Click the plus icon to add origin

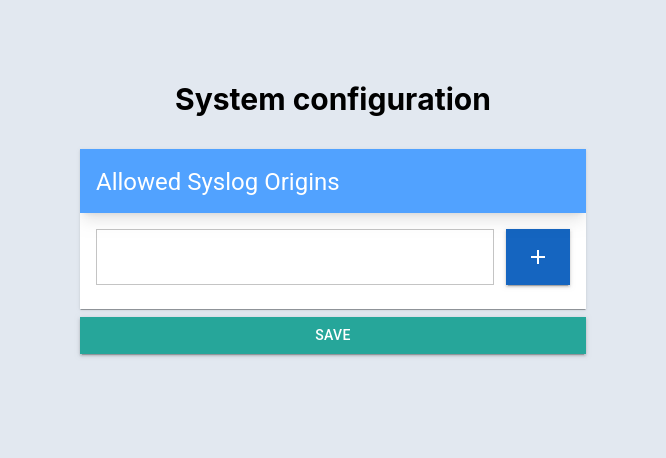[538, 257]
